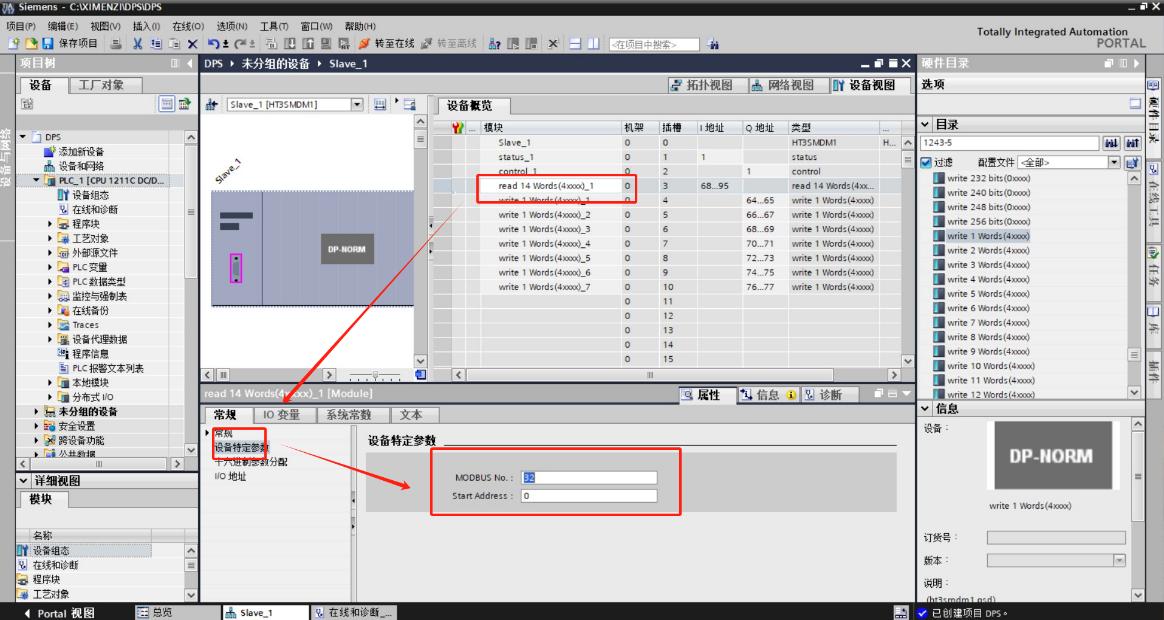This screenshot has width=1164, height=620.
Task: Open the 项目(P) menu
Action: [x=22, y=26]
